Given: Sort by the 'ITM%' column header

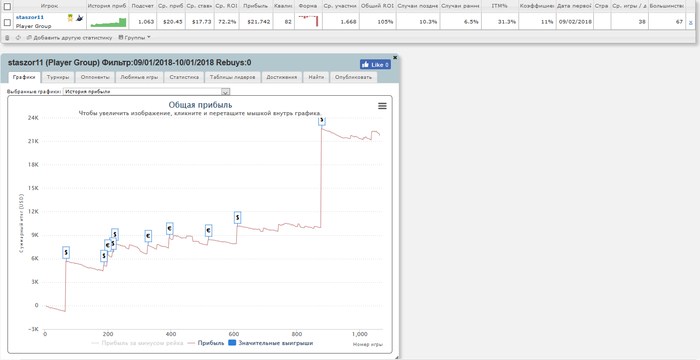Looking at the screenshot, I should (500, 7).
